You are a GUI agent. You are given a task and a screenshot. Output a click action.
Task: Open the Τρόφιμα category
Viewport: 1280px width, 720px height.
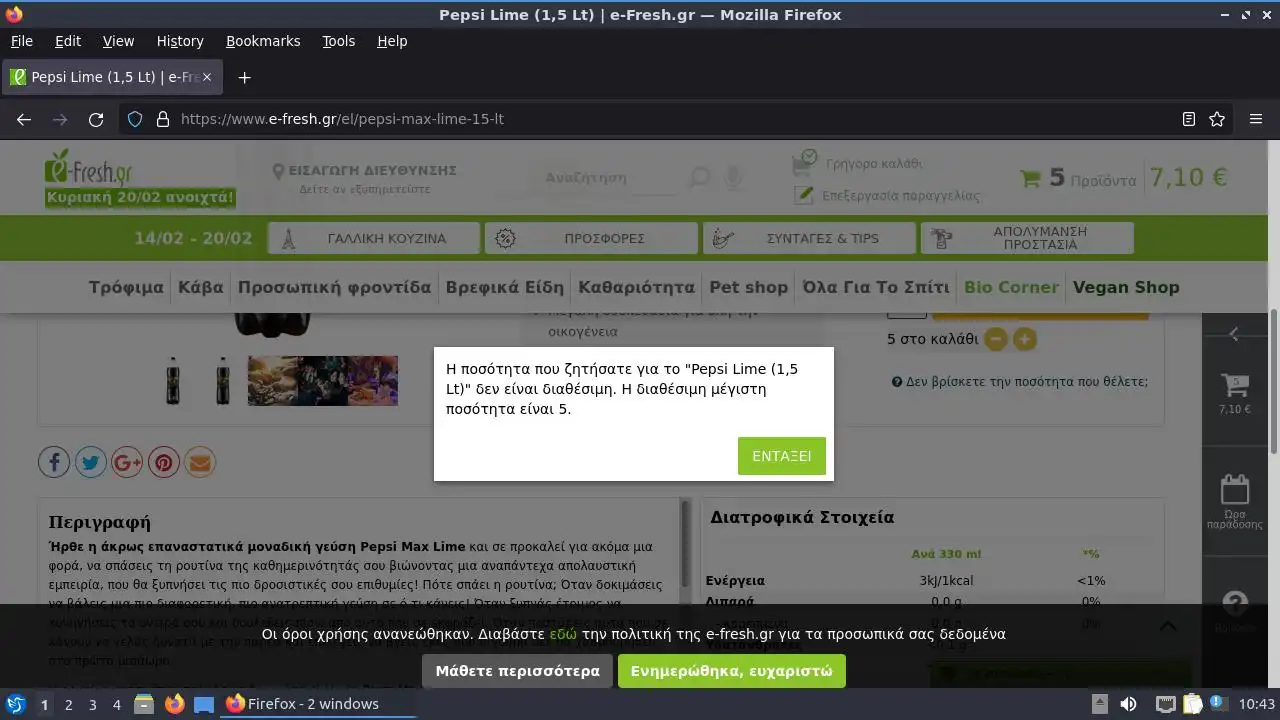tap(126, 287)
